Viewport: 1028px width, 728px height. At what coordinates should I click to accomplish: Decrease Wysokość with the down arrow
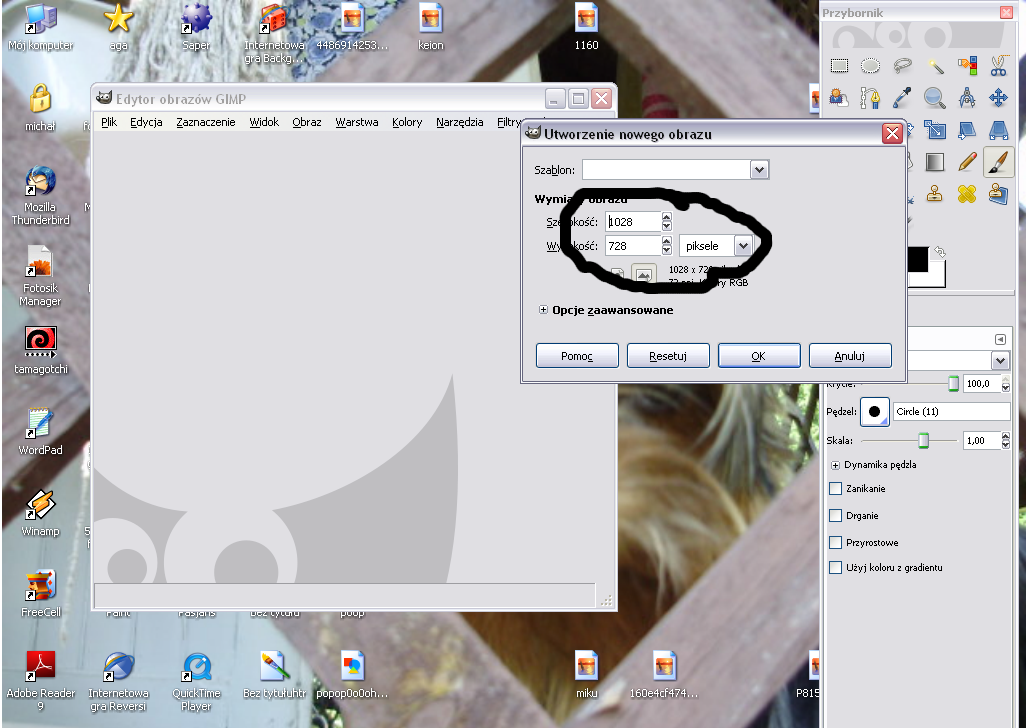667,251
